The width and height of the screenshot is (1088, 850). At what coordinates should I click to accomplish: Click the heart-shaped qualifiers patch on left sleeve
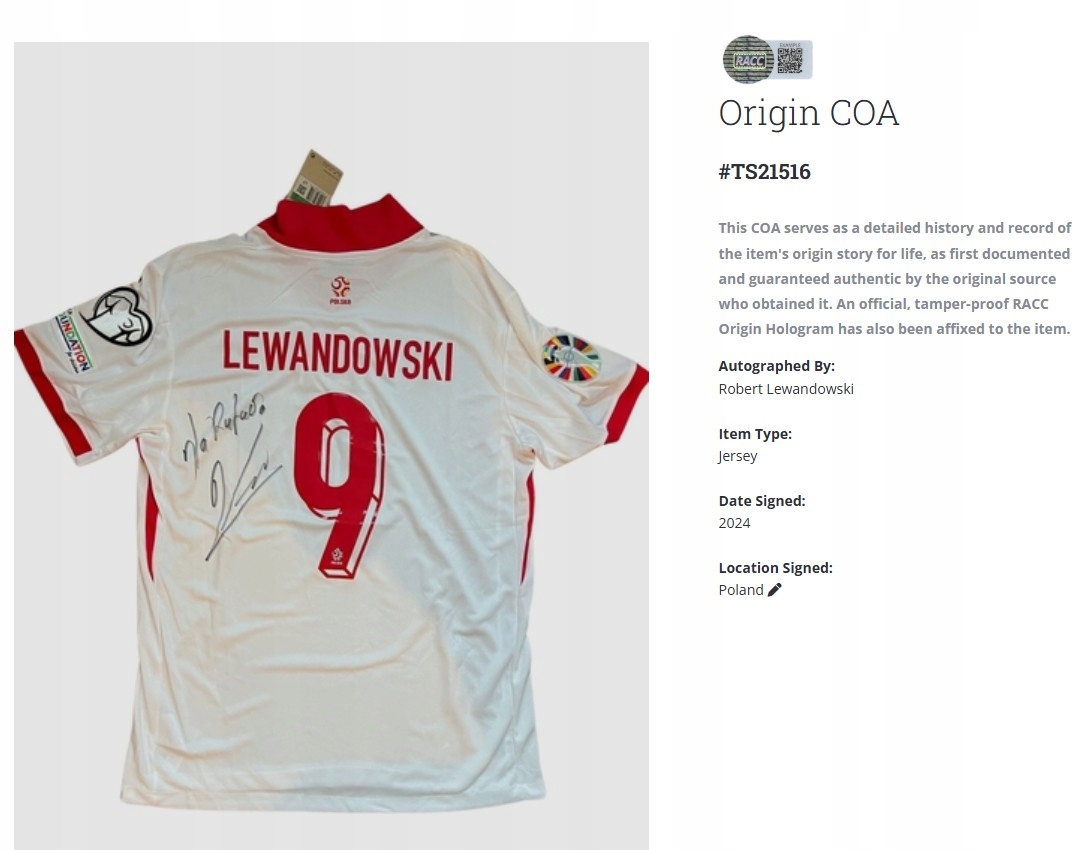coord(119,317)
